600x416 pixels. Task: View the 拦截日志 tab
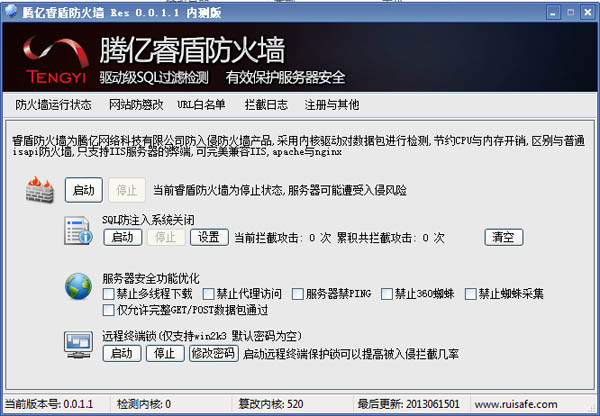pyautogui.click(x=266, y=105)
